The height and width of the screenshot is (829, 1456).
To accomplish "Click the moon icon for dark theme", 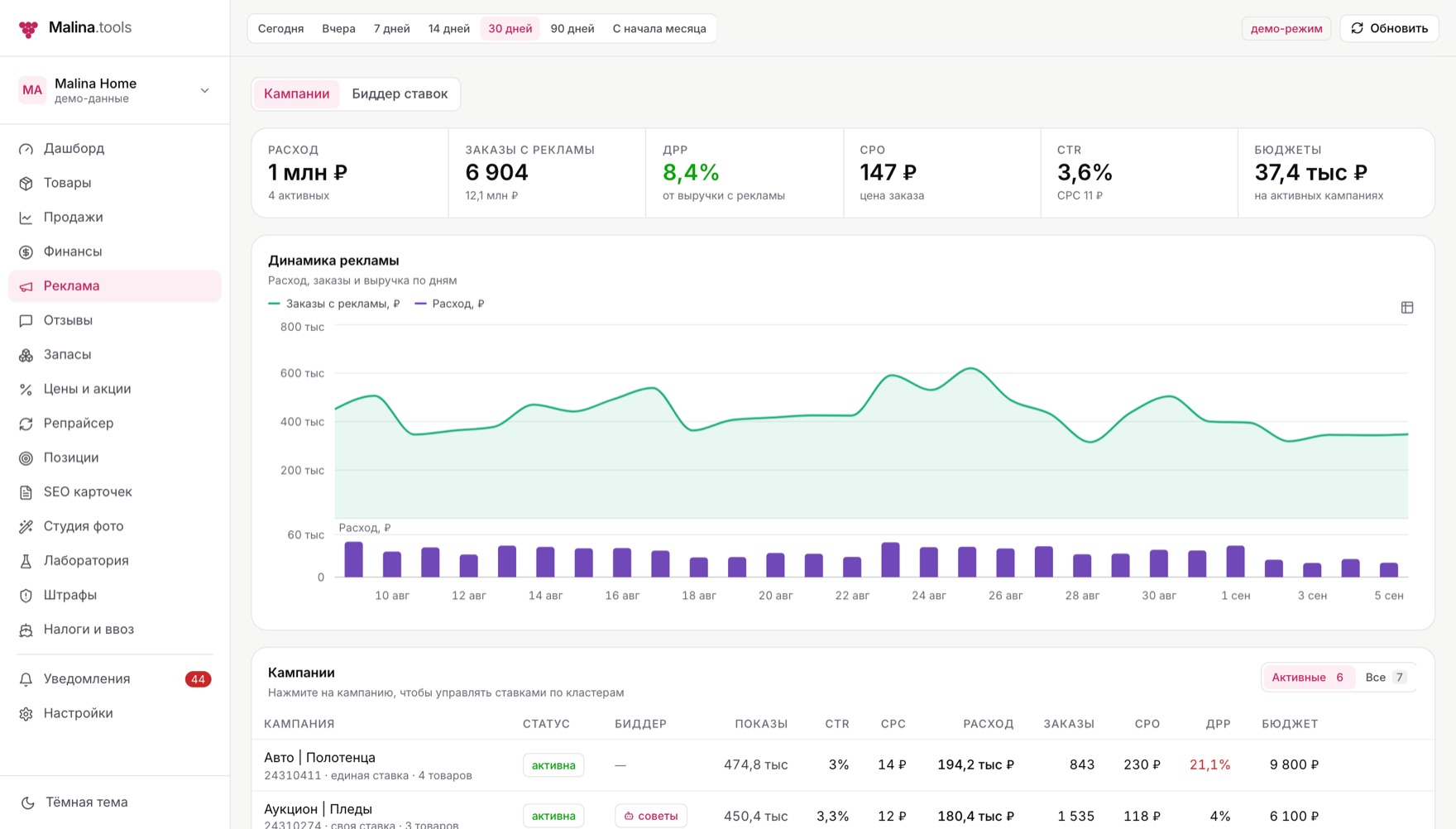I will click(x=28, y=803).
